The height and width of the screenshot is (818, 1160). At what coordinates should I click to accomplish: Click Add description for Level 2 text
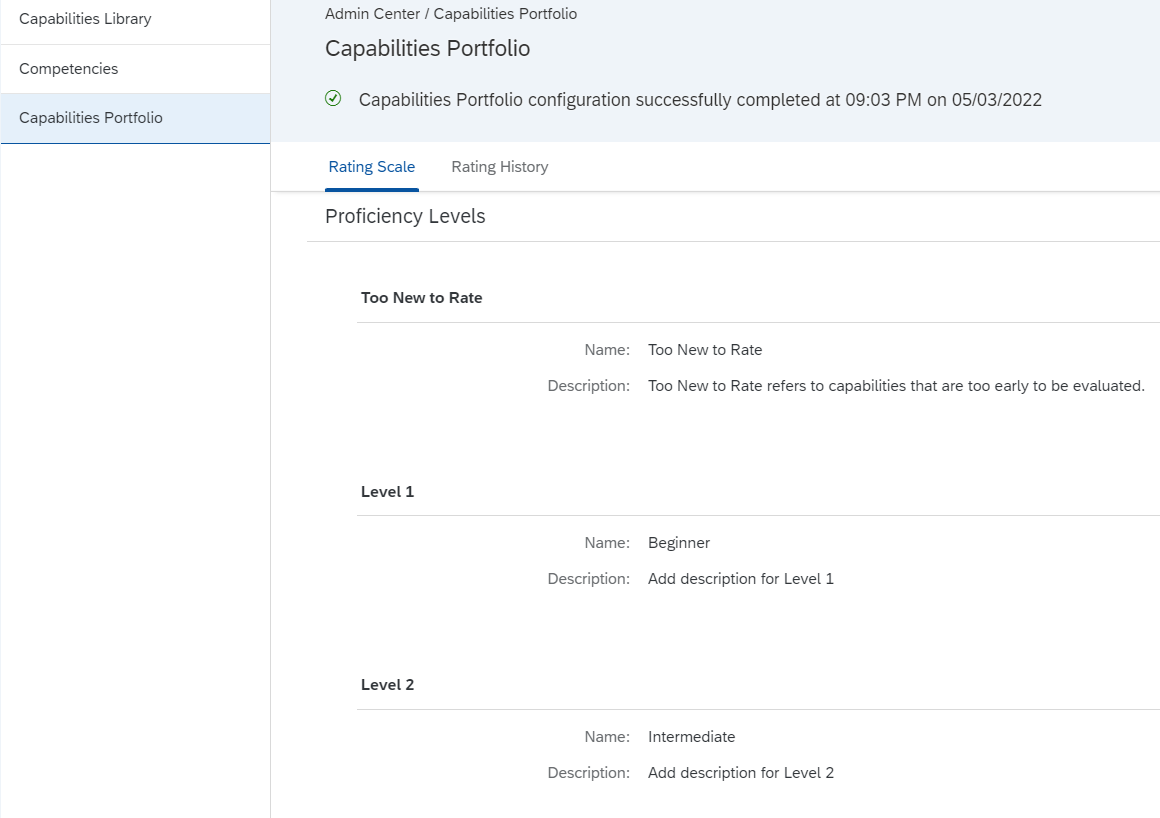(x=741, y=773)
